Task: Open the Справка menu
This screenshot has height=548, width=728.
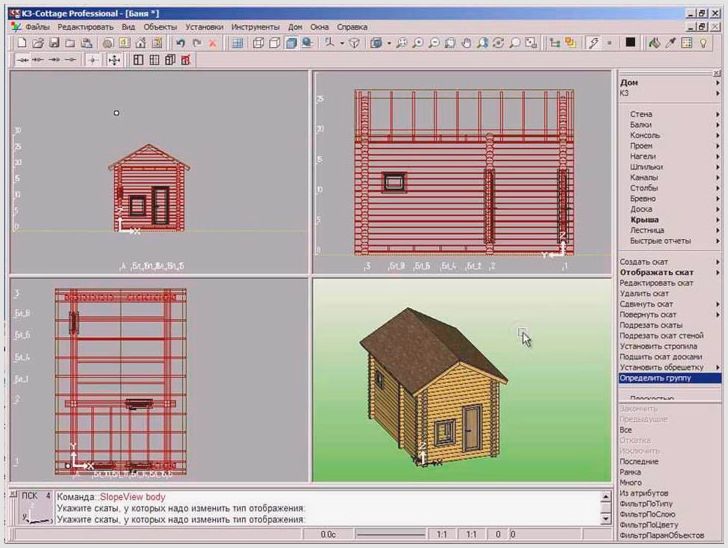Action: pos(352,27)
